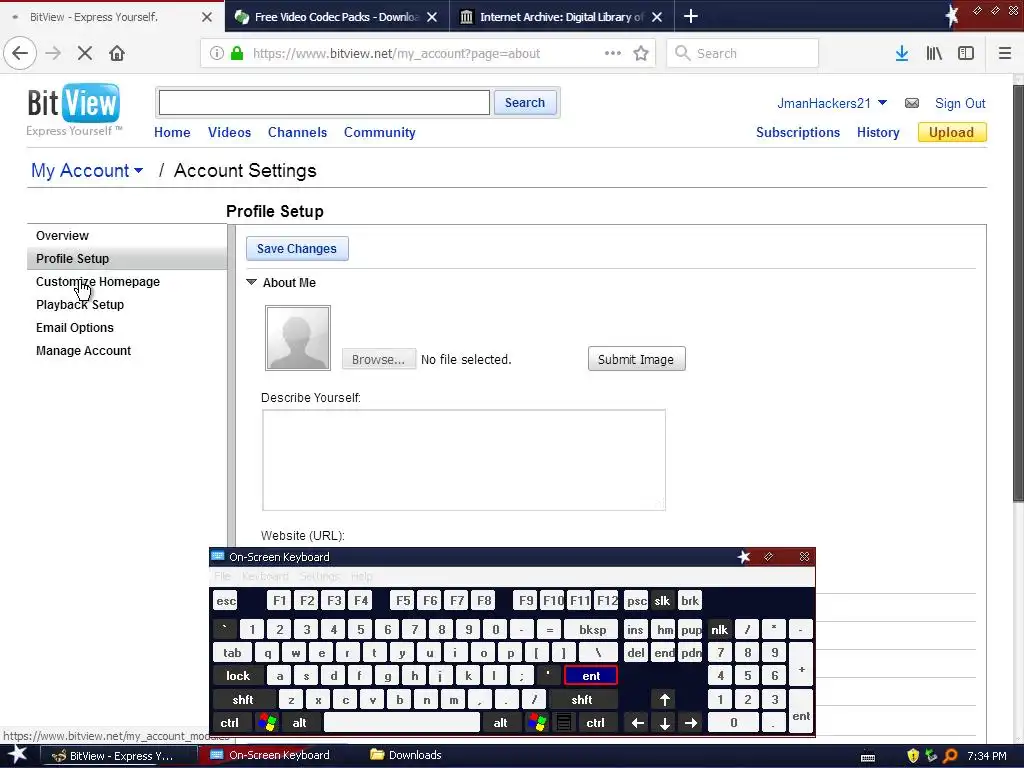Click the left alt key on the on-screen keyboard

(300, 723)
